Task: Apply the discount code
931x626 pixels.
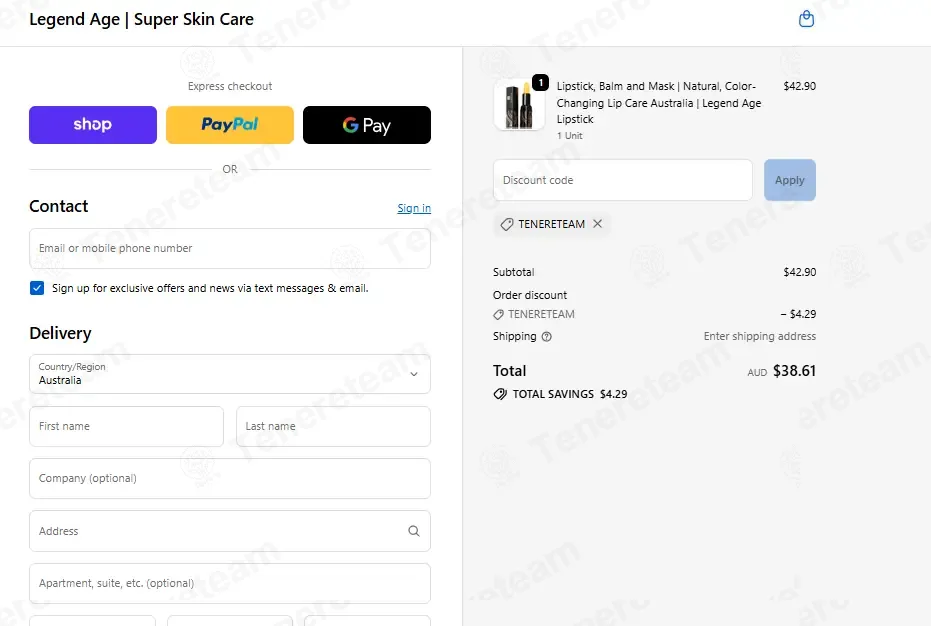Action: pyautogui.click(x=790, y=180)
